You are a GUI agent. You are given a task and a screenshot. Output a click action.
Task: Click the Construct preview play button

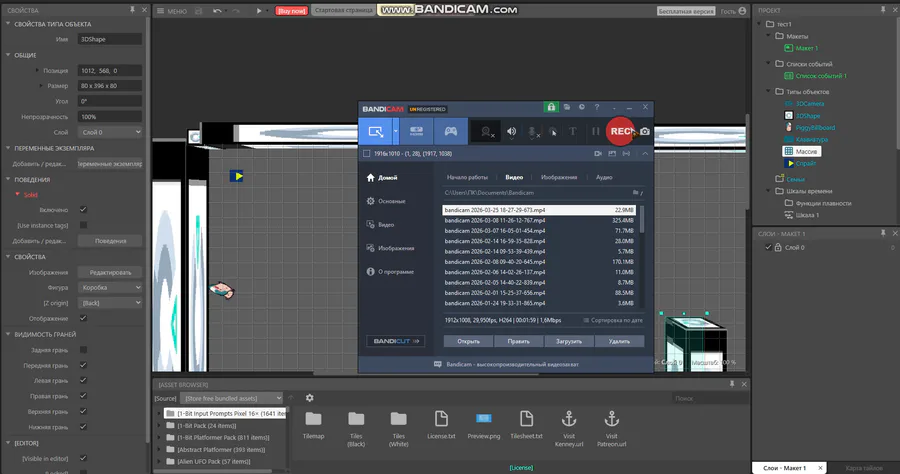coord(259,11)
